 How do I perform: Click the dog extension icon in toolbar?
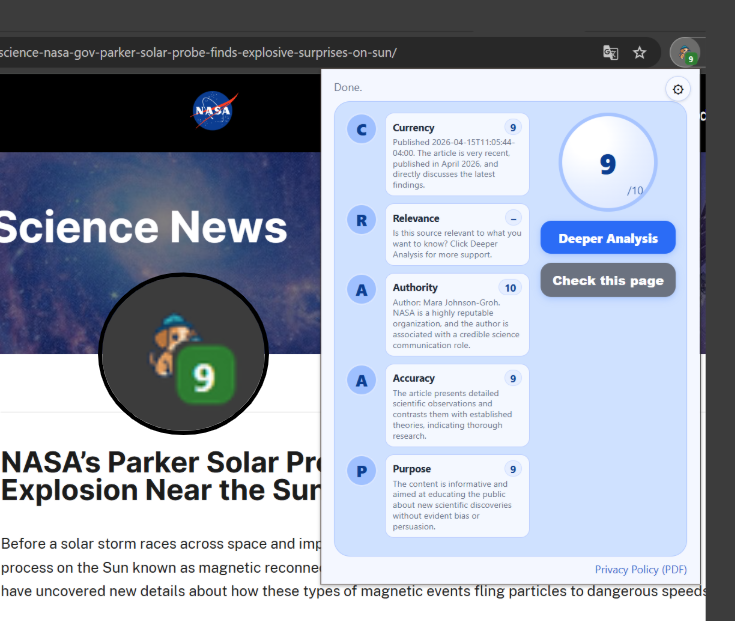click(x=685, y=52)
